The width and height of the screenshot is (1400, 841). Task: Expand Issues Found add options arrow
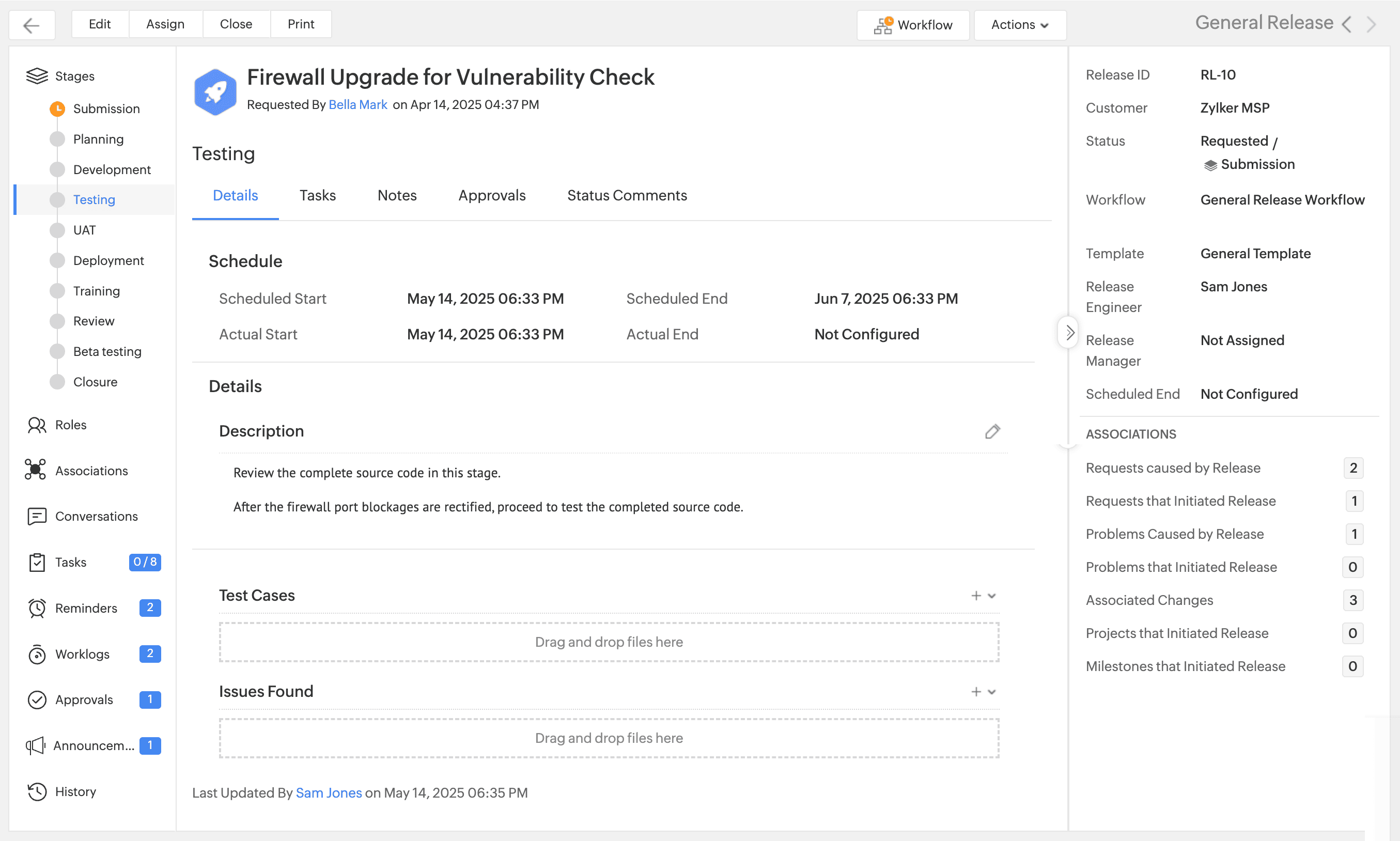tap(991, 692)
